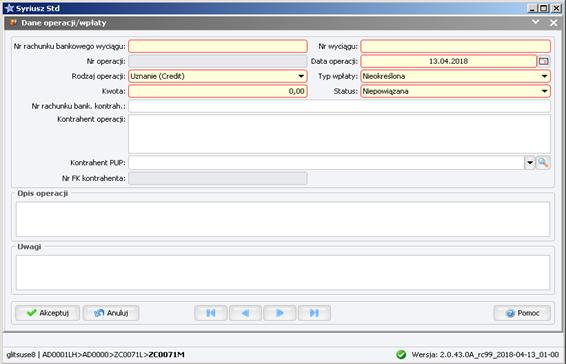The width and height of the screenshot is (566, 364).
Task: Minimize the Syriusz Std window
Action: [532, 8]
